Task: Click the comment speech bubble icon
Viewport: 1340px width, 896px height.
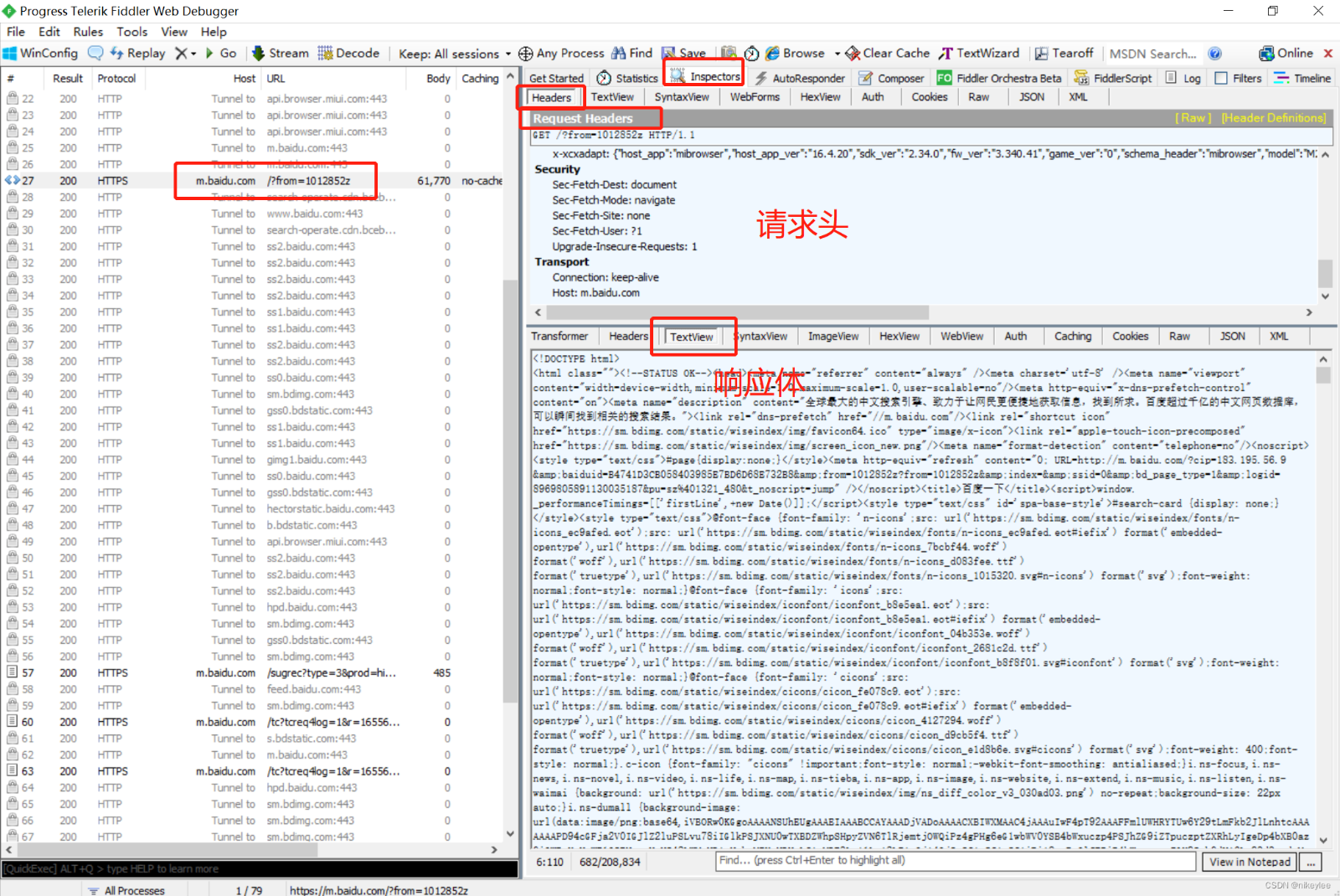Action: tap(95, 53)
